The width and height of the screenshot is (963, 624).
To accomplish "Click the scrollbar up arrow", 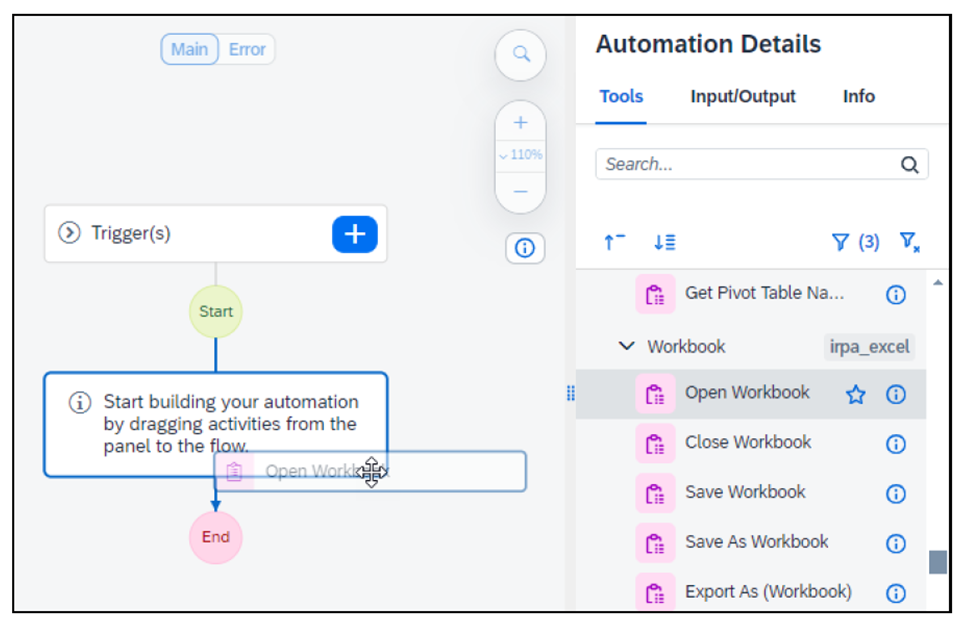I will point(937,283).
